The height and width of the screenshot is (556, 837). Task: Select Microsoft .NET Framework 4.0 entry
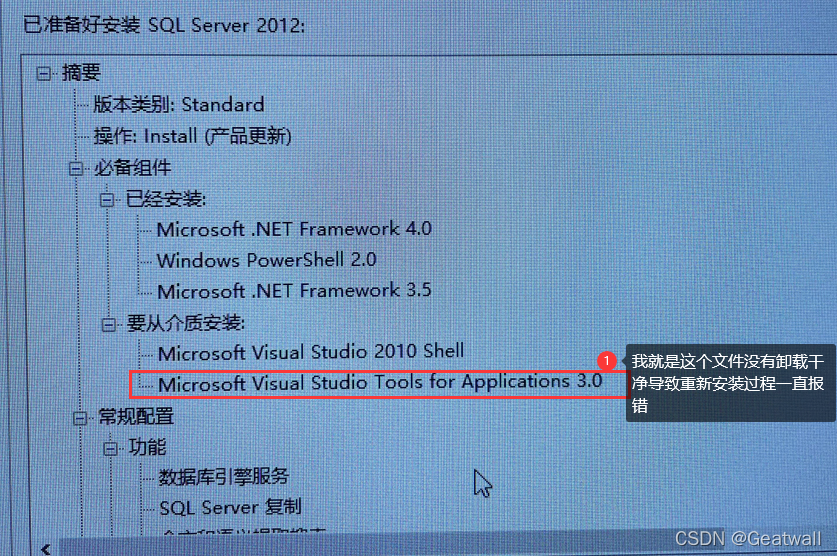(294, 229)
